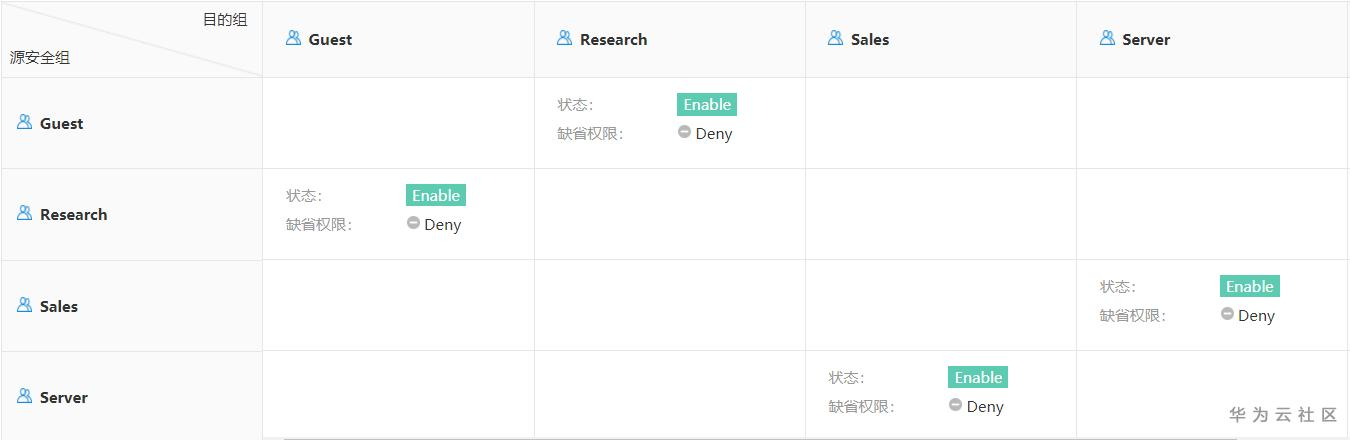Click the Server source group row icon
This screenshot has width=1350, height=440.
pos(24,396)
